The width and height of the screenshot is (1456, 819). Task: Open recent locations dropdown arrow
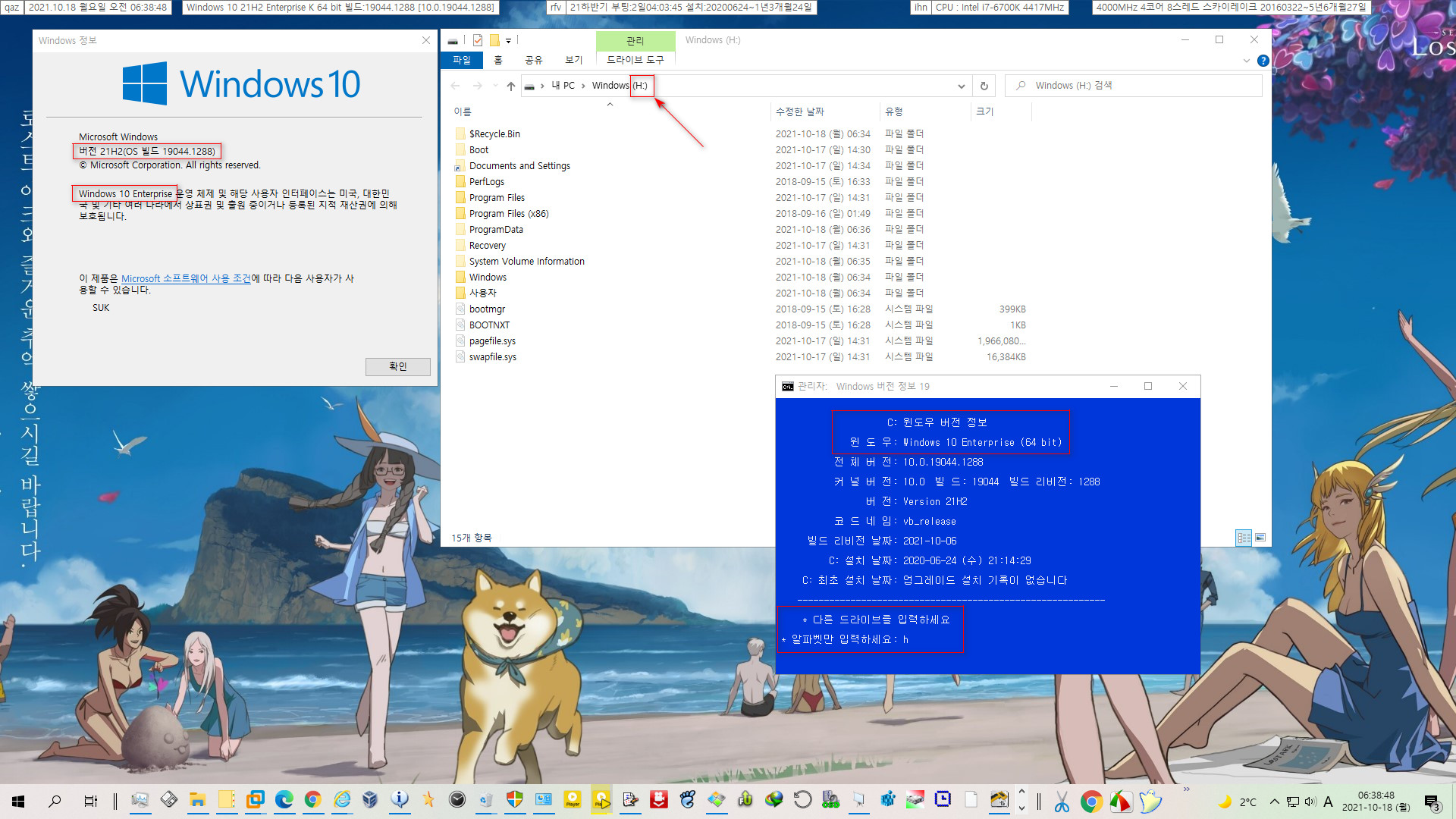[x=495, y=86]
